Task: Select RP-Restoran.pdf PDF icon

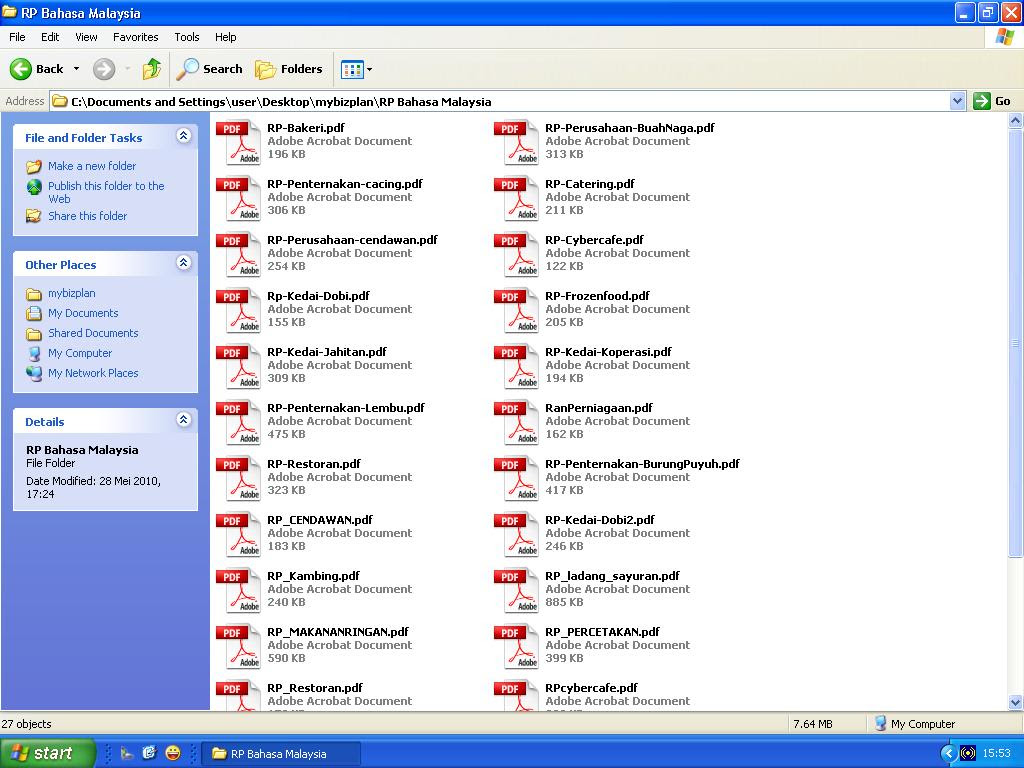Action: click(238, 479)
